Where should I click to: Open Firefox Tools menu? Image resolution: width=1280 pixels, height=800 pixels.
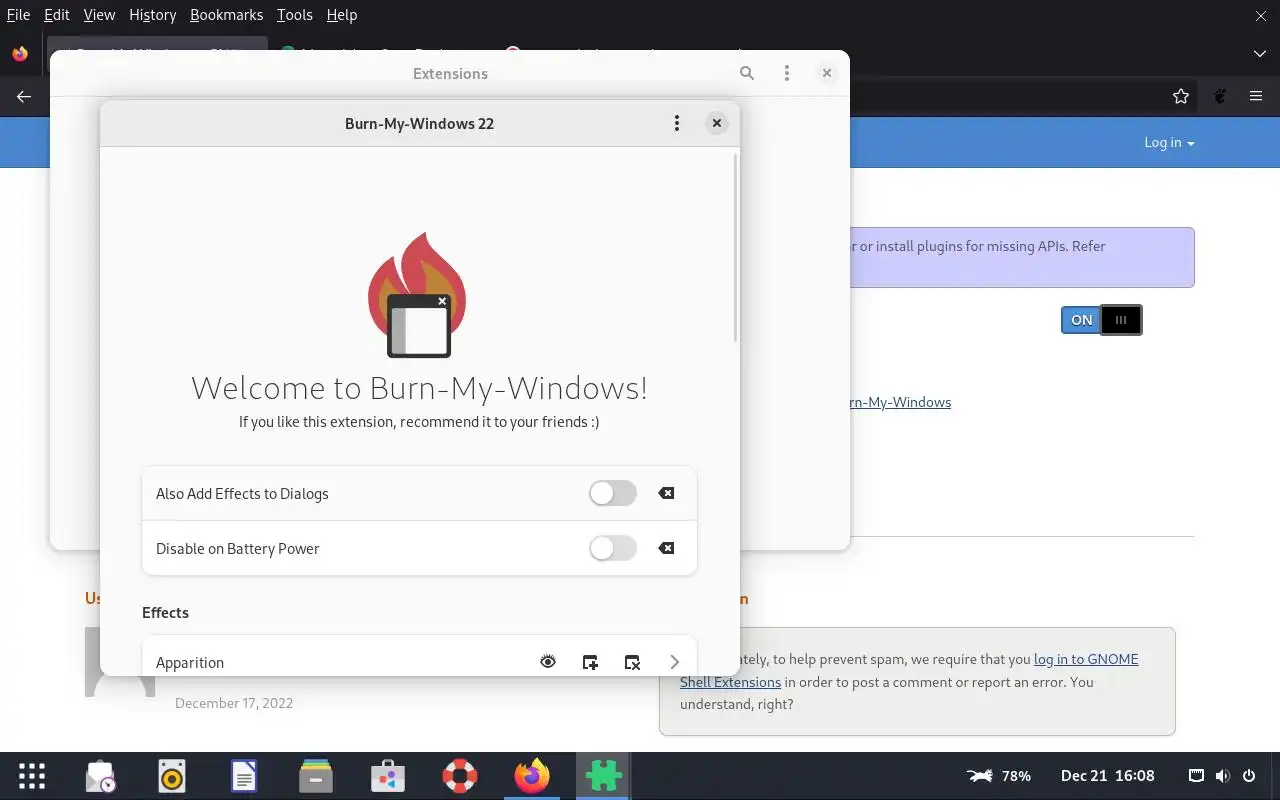pyautogui.click(x=295, y=15)
